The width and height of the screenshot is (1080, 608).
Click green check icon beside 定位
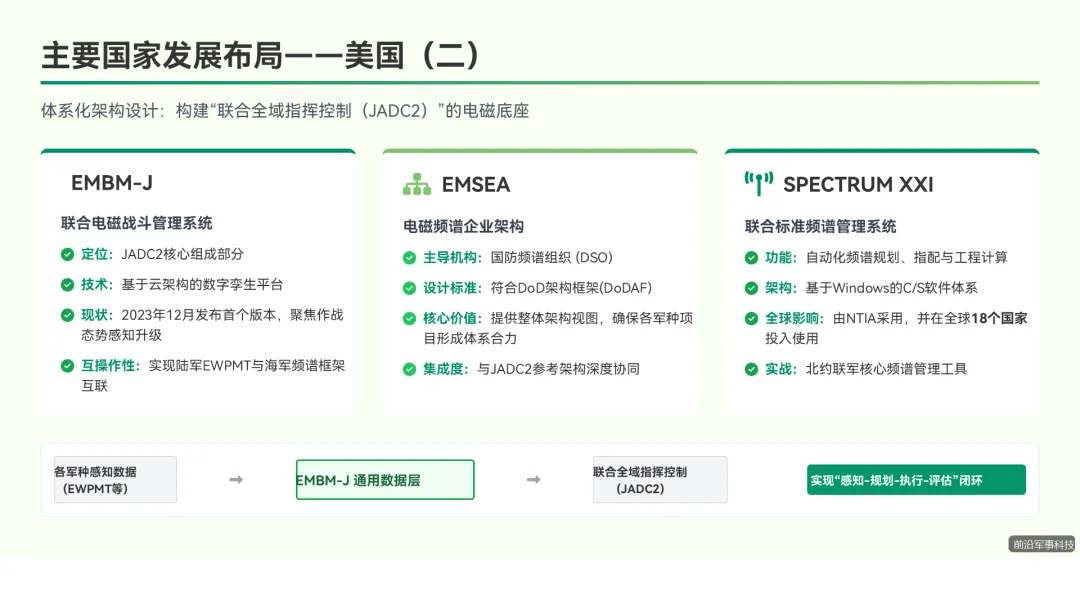(x=68, y=254)
